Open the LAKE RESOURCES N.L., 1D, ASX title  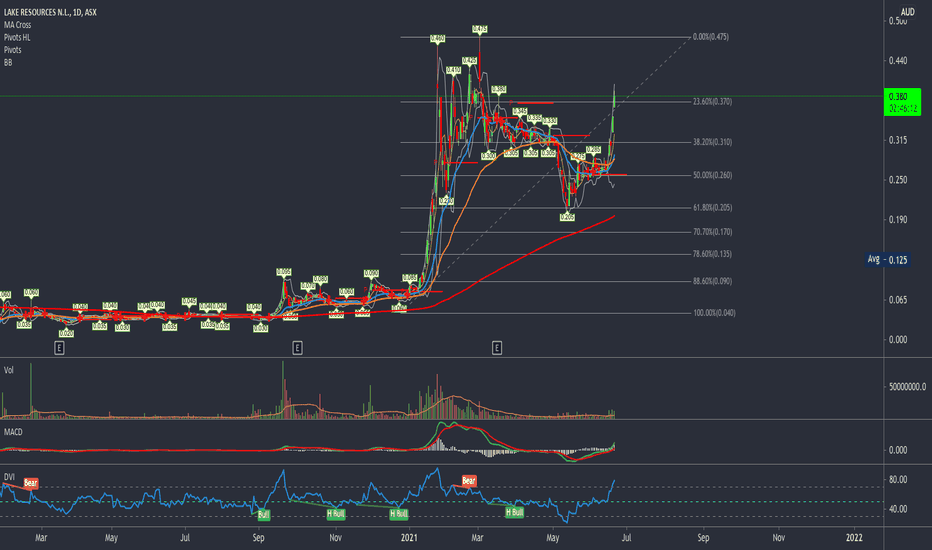[x=50, y=12]
